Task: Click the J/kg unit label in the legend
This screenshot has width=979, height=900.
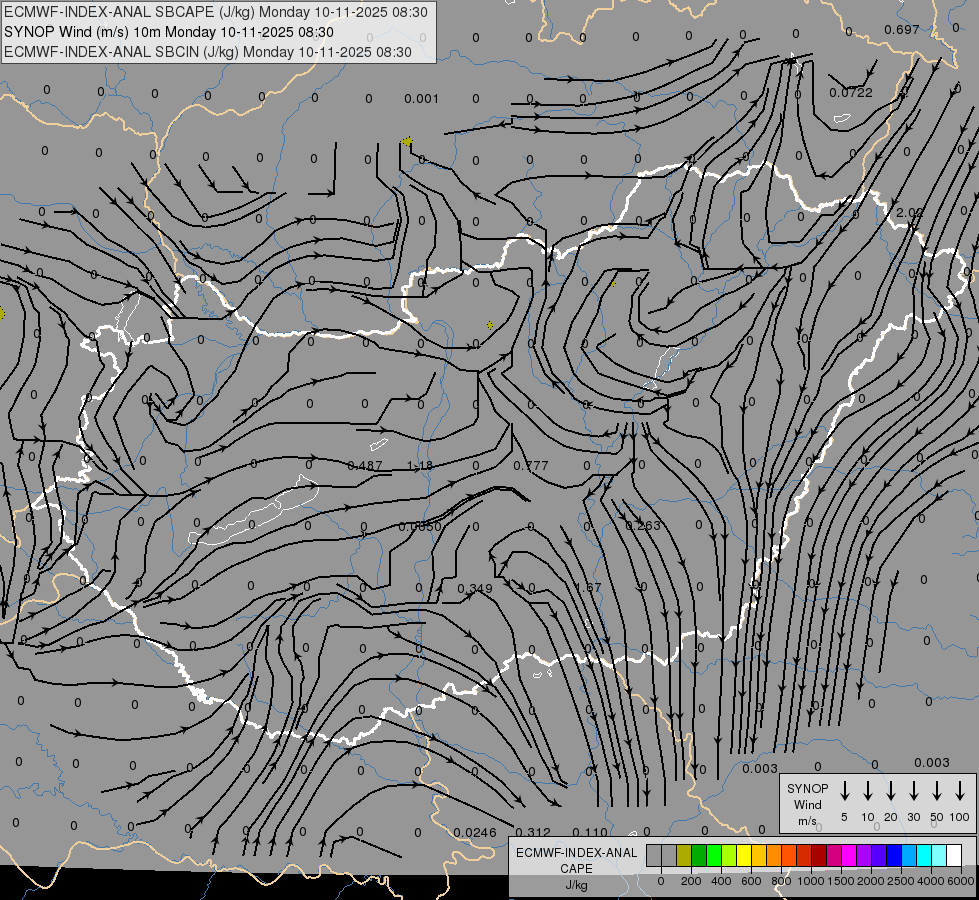Action: pos(576,885)
